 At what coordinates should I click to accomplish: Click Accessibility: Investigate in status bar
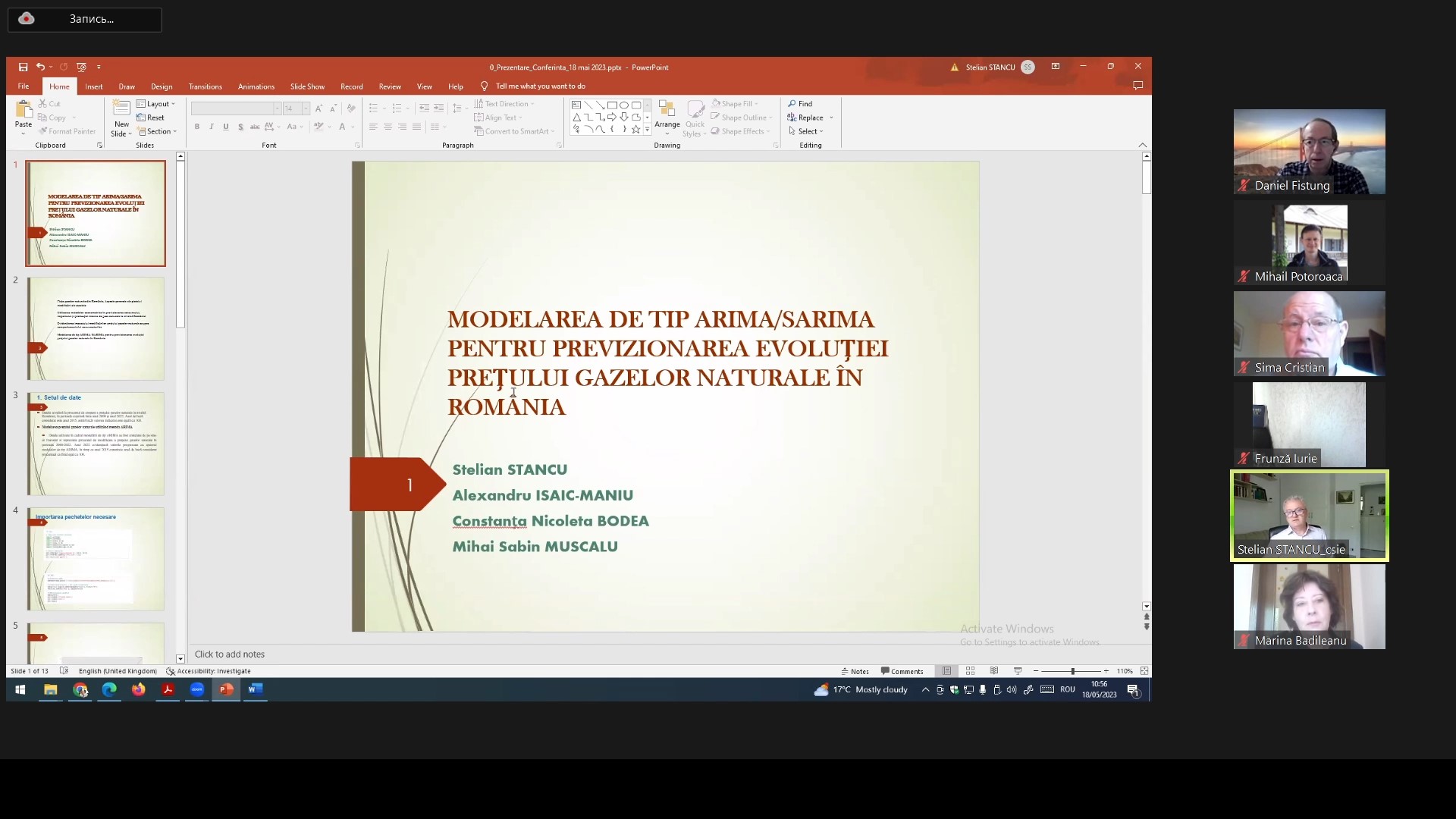[x=209, y=671]
